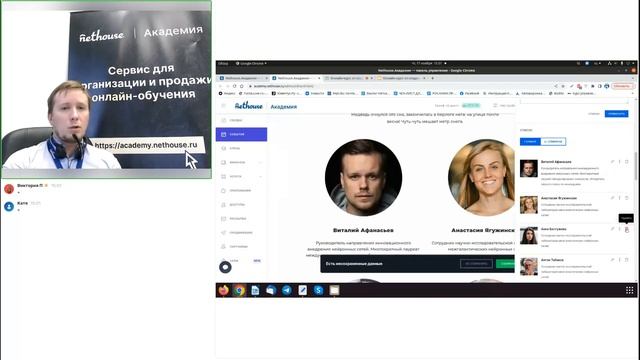Click edit pencil in third speaker row
Screen dimensions: 640x360
coord(612,229)
